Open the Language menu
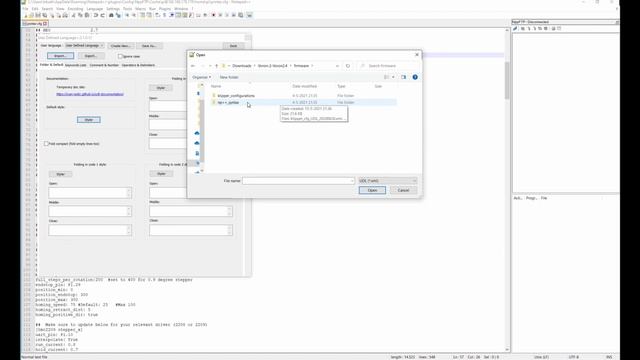640x360 pixels. pos(95,9)
